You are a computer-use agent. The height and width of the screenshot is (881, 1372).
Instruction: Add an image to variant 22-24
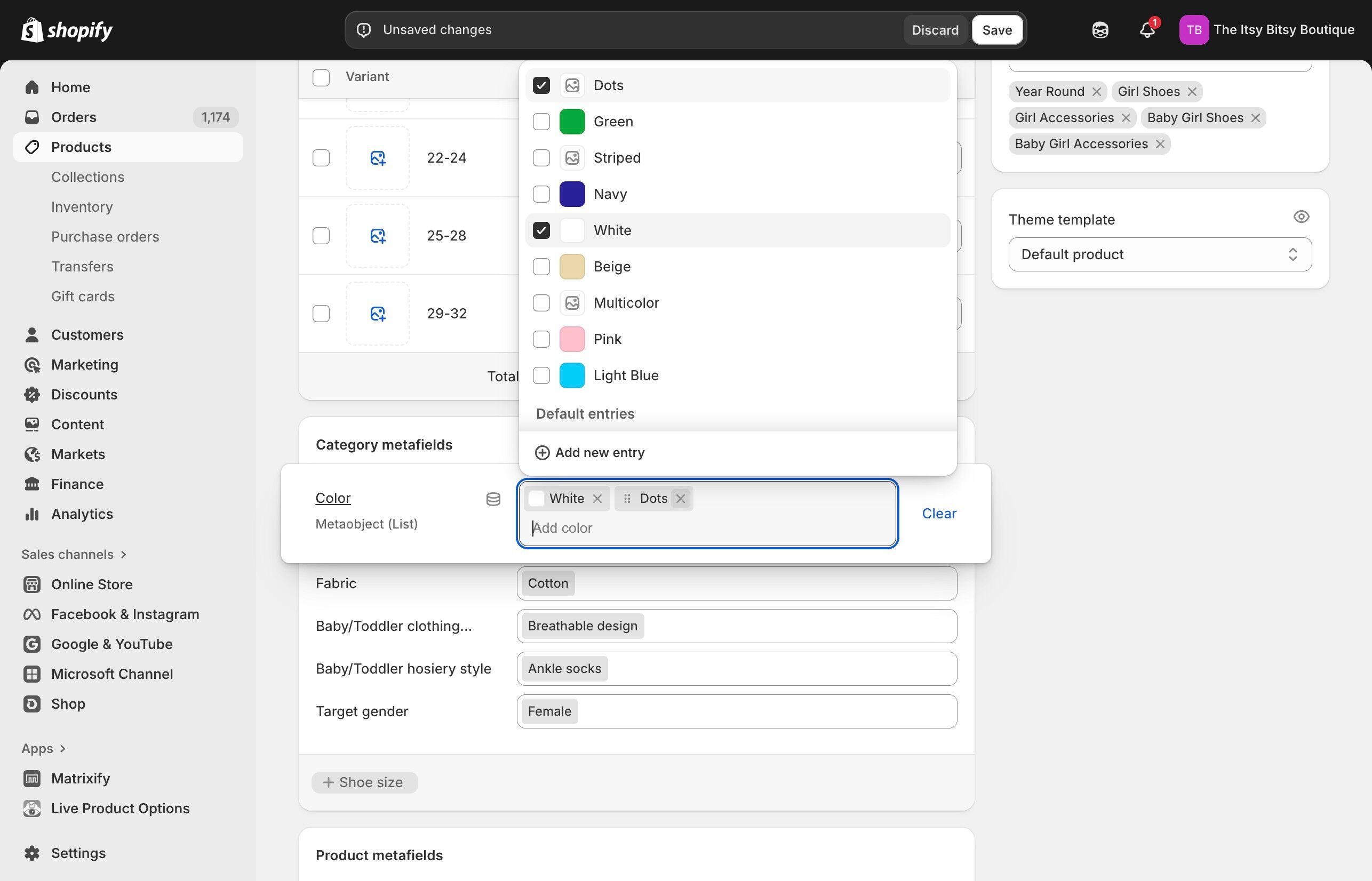[378, 157]
